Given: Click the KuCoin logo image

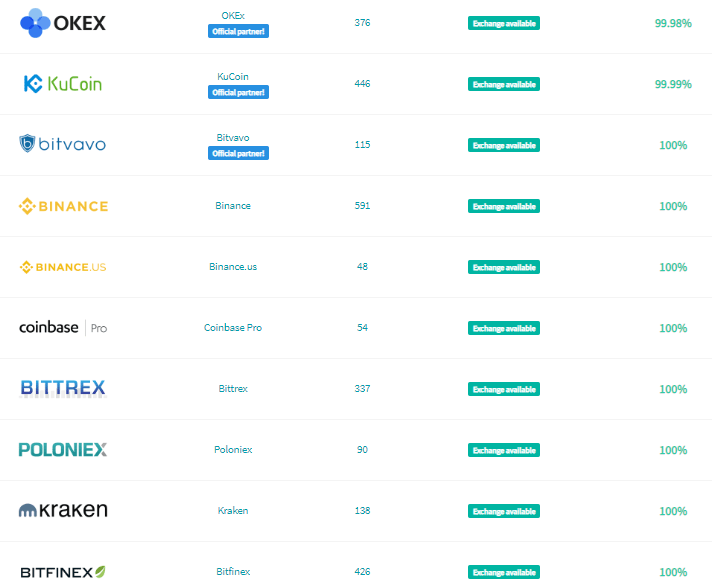Looking at the screenshot, I should [63, 84].
